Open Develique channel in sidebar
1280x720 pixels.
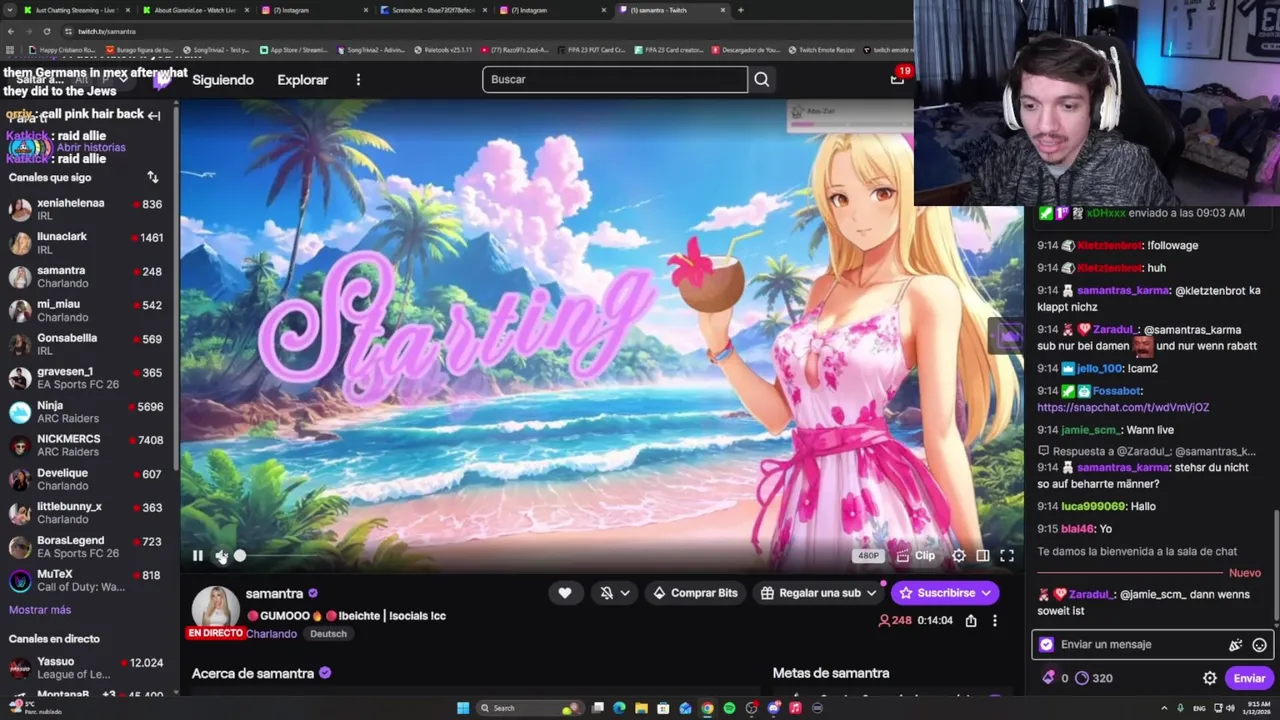click(x=88, y=479)
